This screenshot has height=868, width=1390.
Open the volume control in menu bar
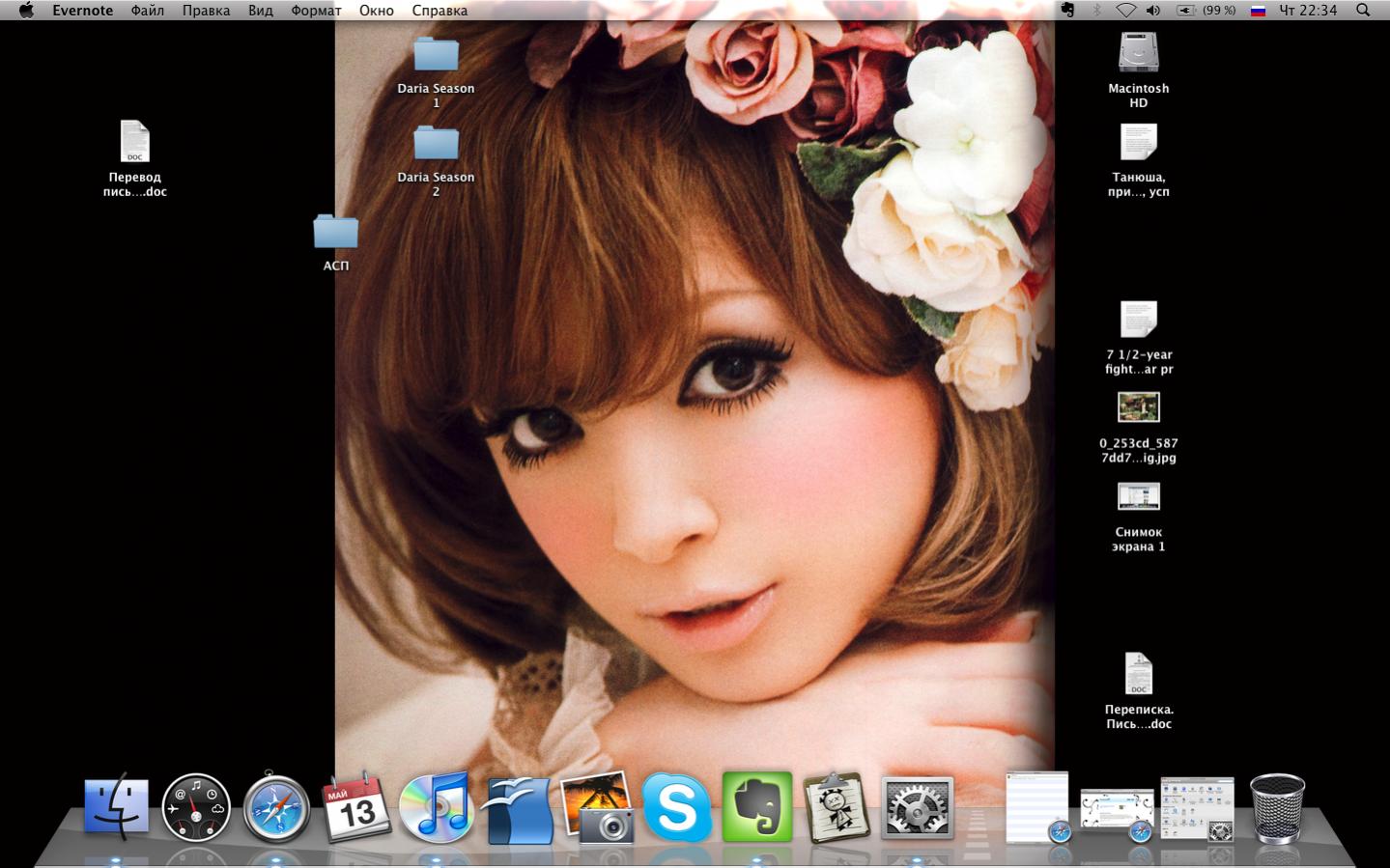click(1153, 11)
